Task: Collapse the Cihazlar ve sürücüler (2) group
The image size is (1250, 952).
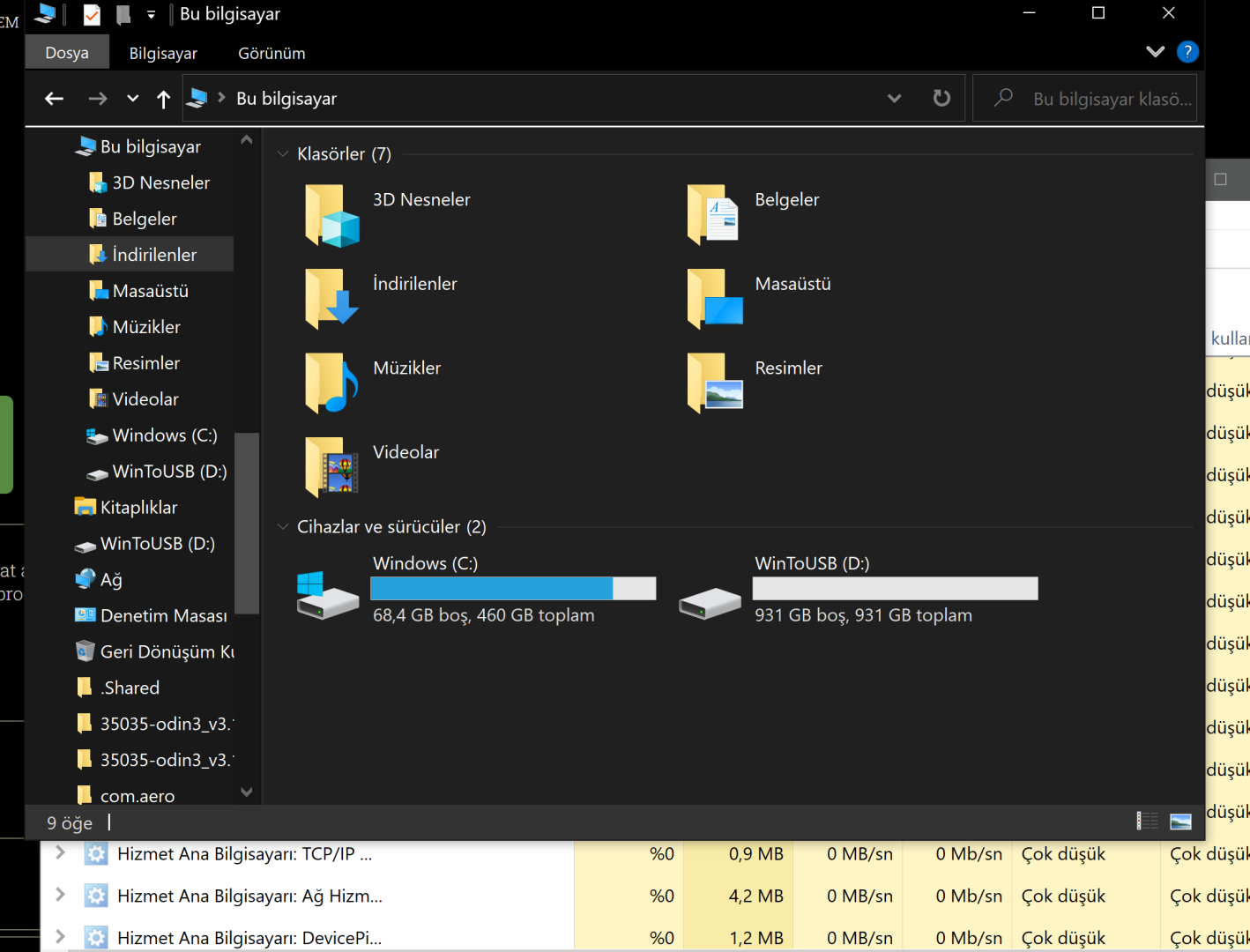Action: coord(283,527)
